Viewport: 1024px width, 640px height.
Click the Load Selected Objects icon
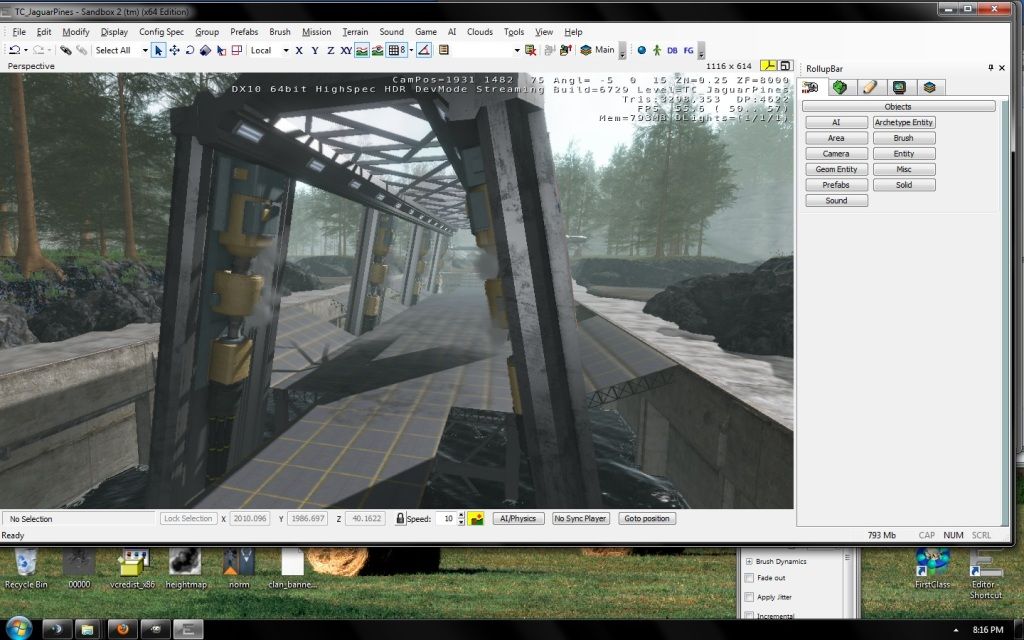click(x=566, y=50)
